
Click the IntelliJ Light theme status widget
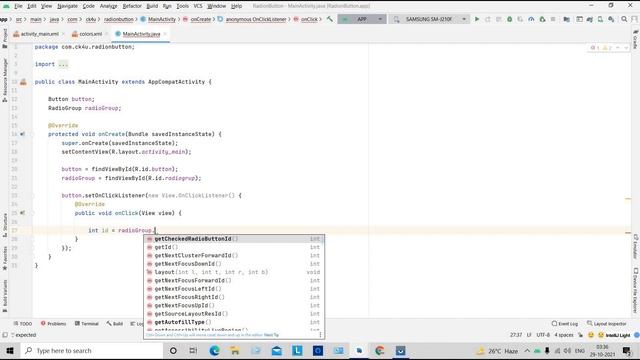pyautogui.click(x=617, y=335)
